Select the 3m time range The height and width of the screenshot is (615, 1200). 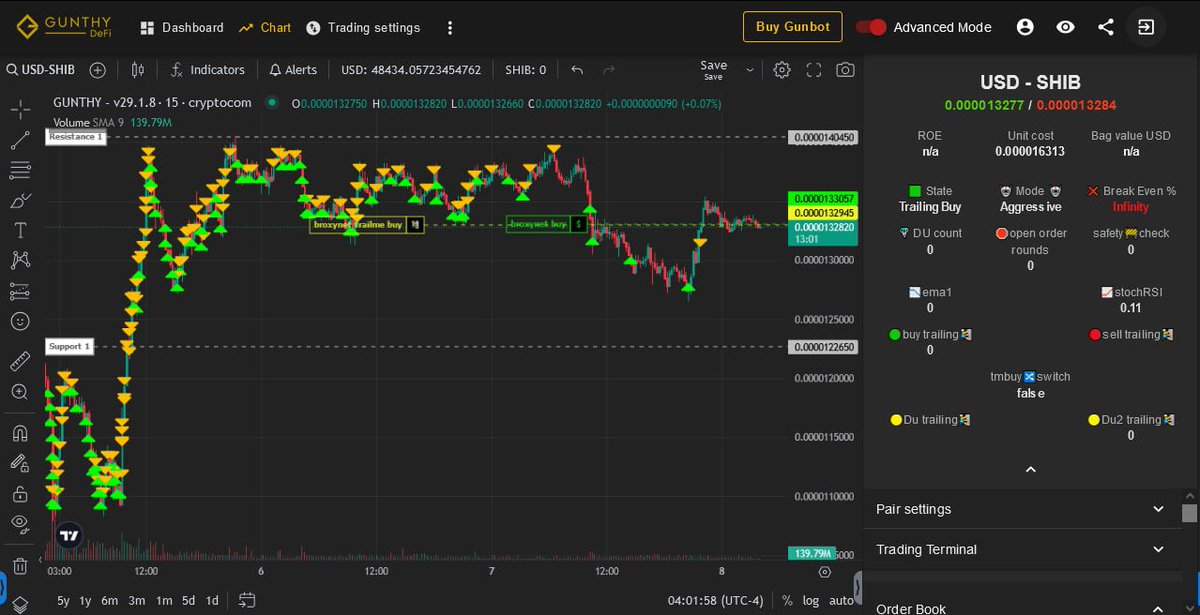(137, 601)
